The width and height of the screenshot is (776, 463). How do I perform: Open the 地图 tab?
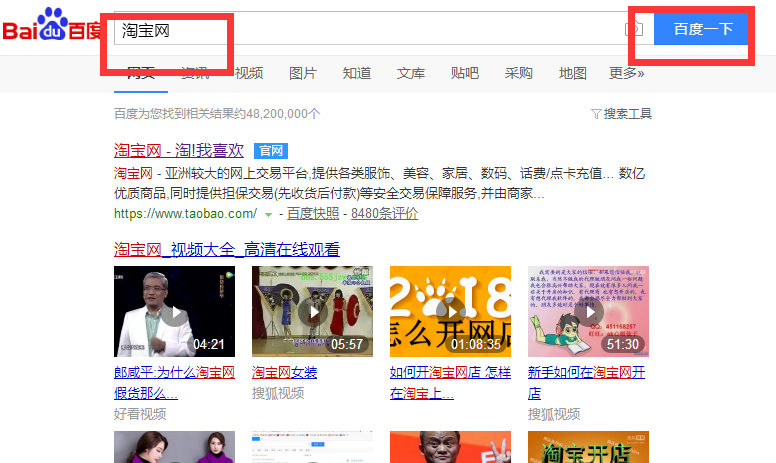point(573,73)
